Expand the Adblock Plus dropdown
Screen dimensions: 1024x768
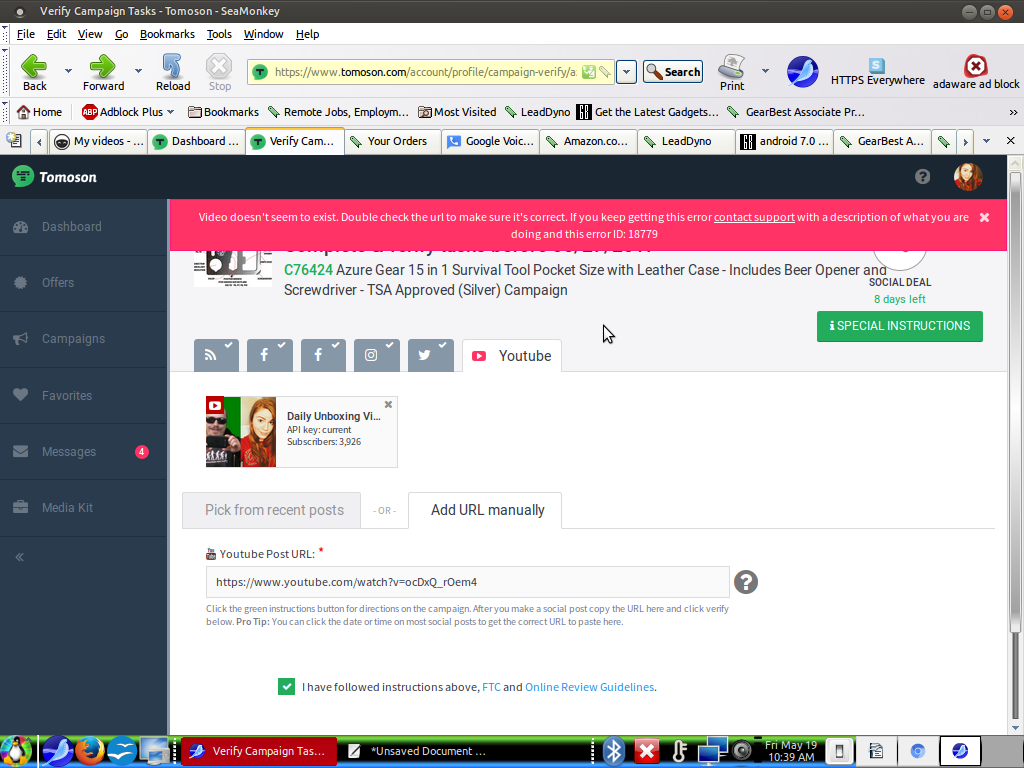[x=170, y=112]
